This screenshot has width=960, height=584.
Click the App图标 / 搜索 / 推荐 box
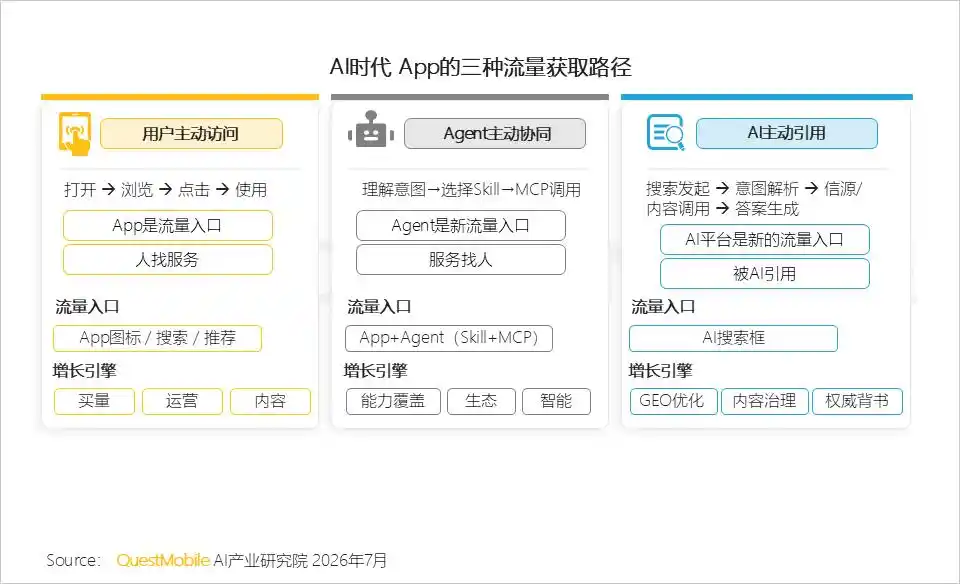157,338
